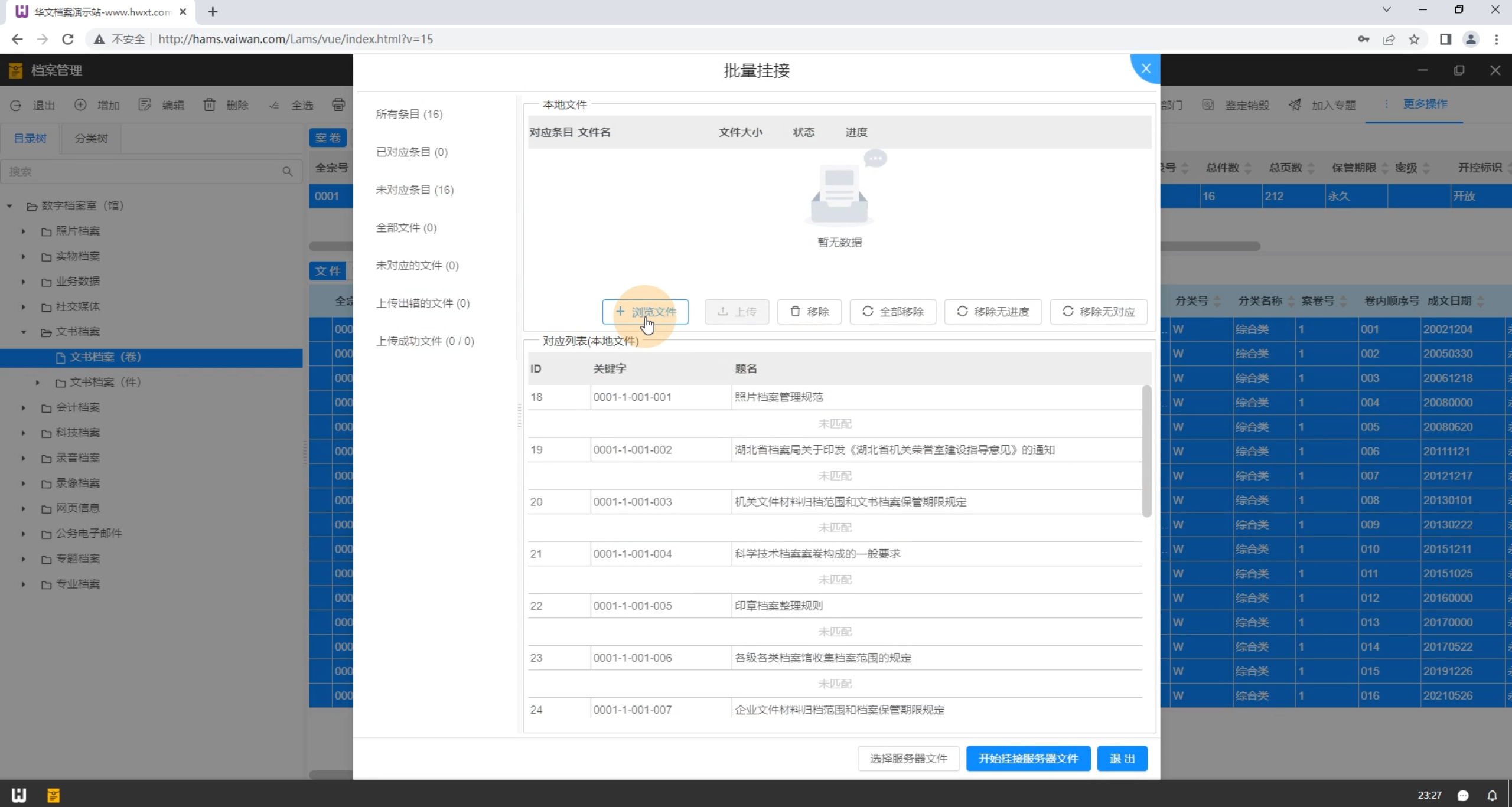Image resolution: width=1512 pixels, height=807 pixels.
Task: Click the 编辑 edit icon in toolbar
Action: point(145,105)
